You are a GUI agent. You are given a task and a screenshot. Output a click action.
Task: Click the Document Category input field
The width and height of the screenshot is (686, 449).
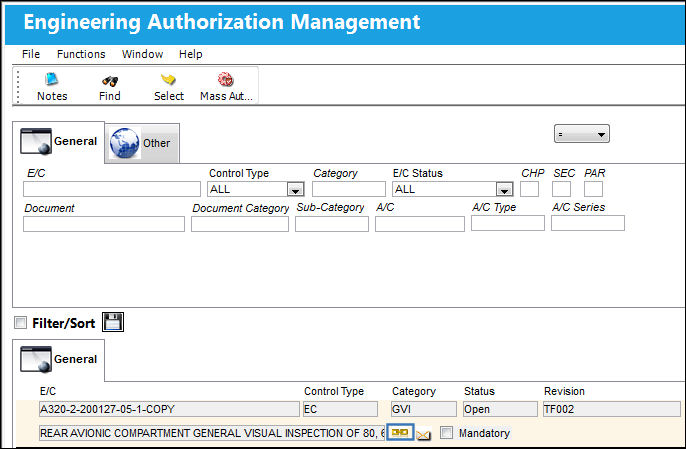(x=240, y=224)
